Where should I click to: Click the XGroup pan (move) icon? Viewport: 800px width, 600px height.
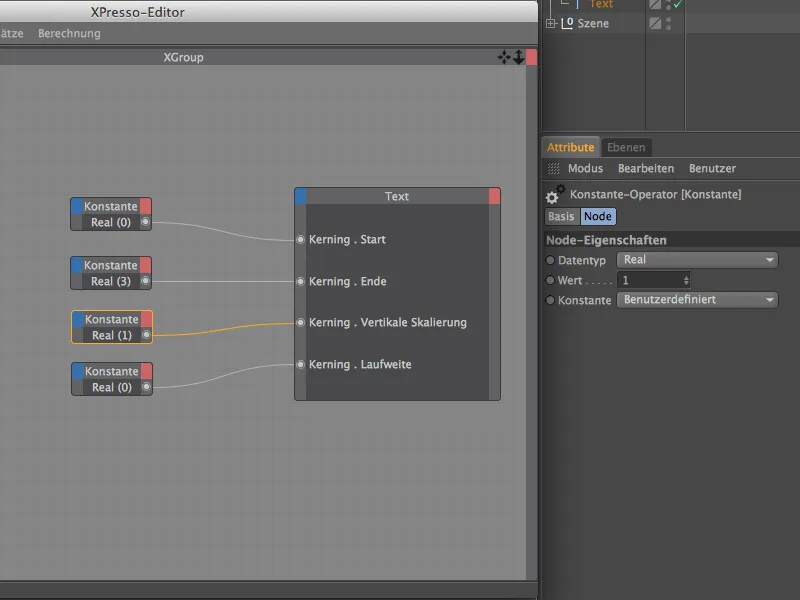pyautogui.click(x=504, y=57)
